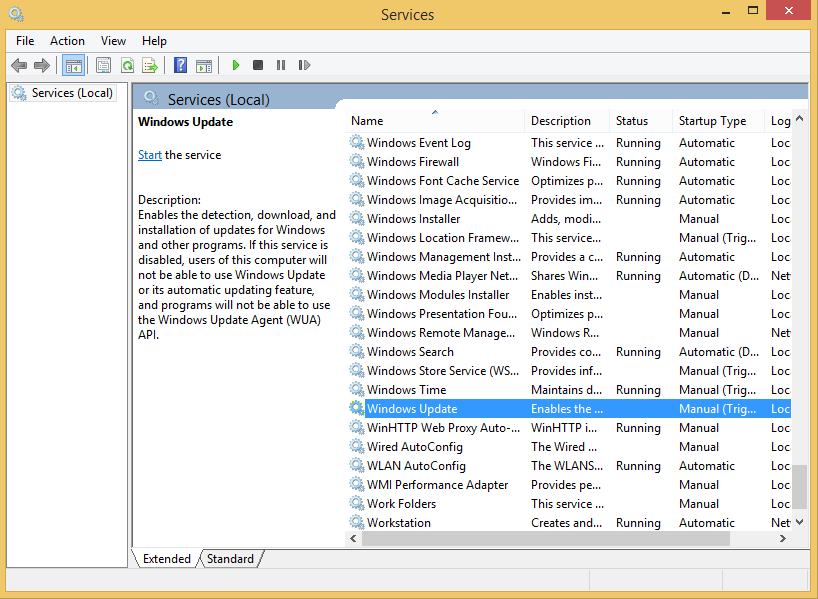Select the Windows Media Player Net... service
Viewport: 818px width, 599px height.
[568, 275]
